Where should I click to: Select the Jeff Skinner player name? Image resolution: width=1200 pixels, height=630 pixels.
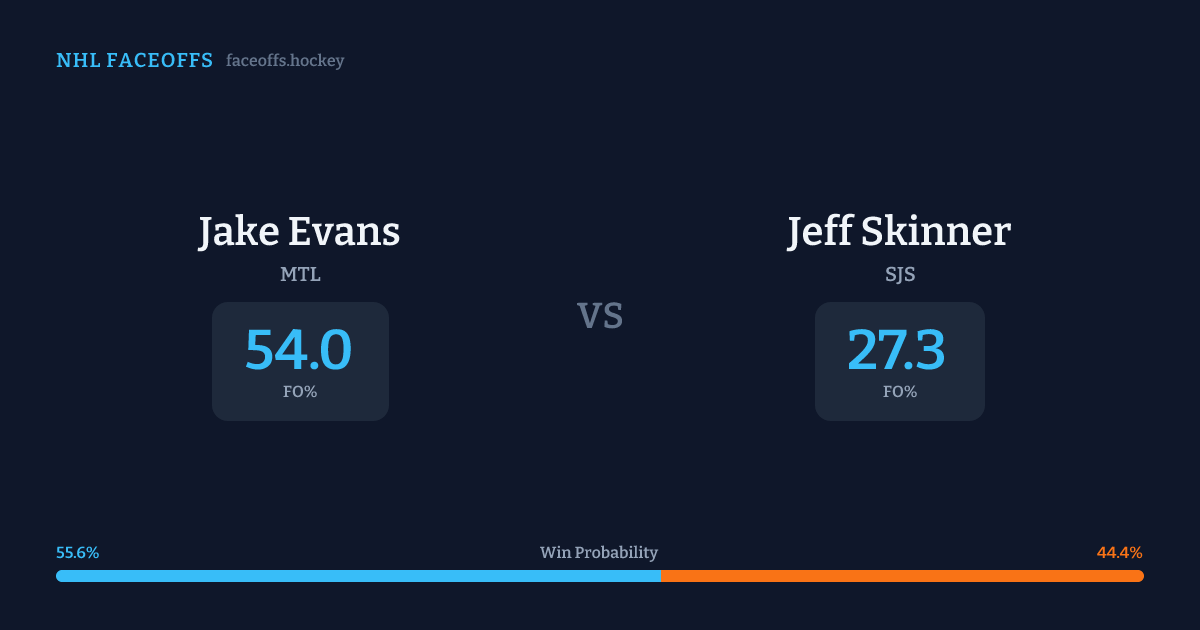[x=899, y=231]
